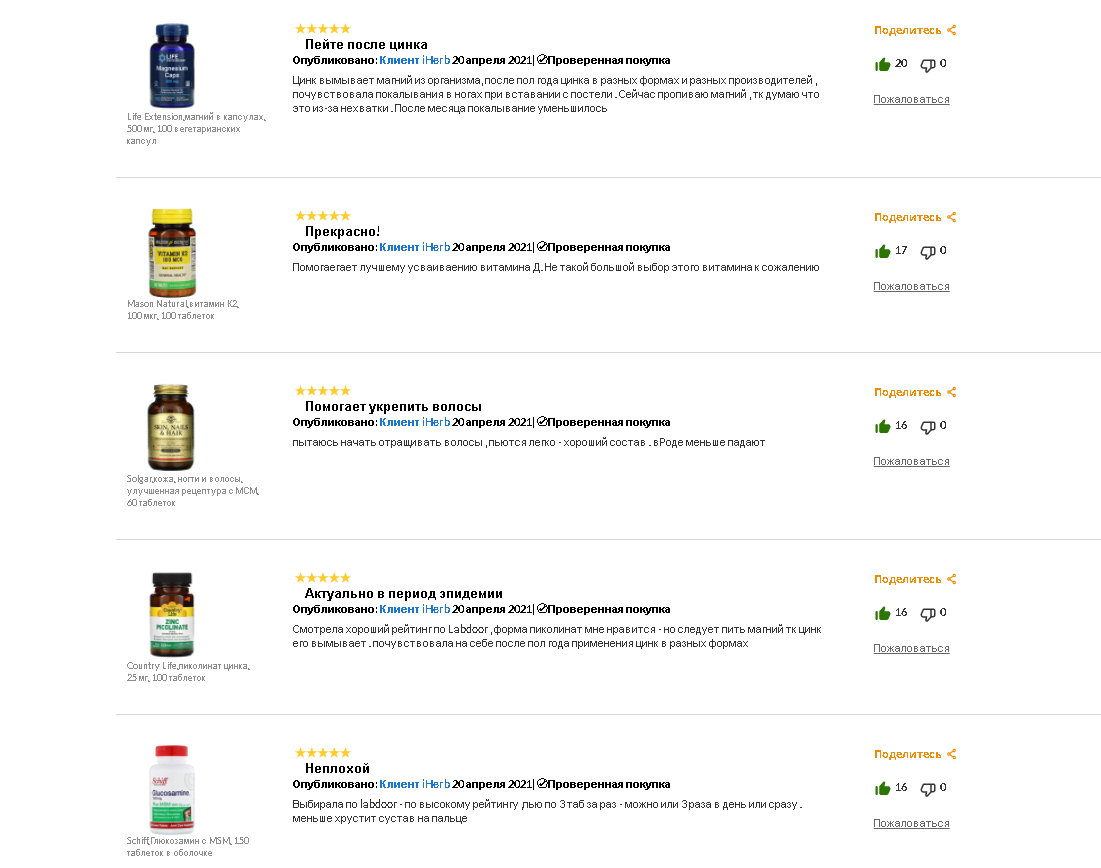Viewport: 1101px width, 868px height.
Task: Share the 'Помогает укрепить волосы' review
Action: [915, 392]
